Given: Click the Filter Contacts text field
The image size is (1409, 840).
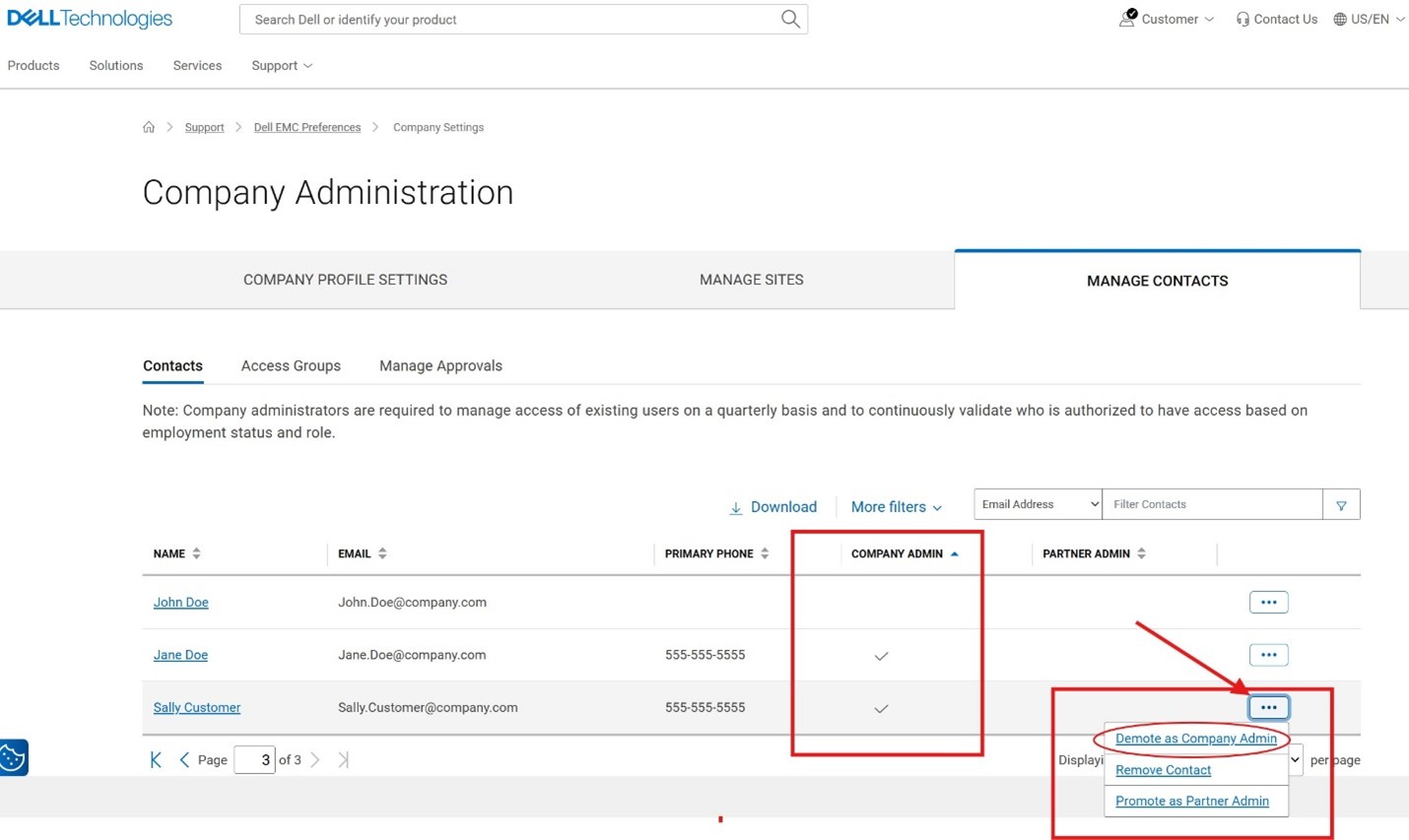Looking at the screenshot, I should click(1211, 504).
